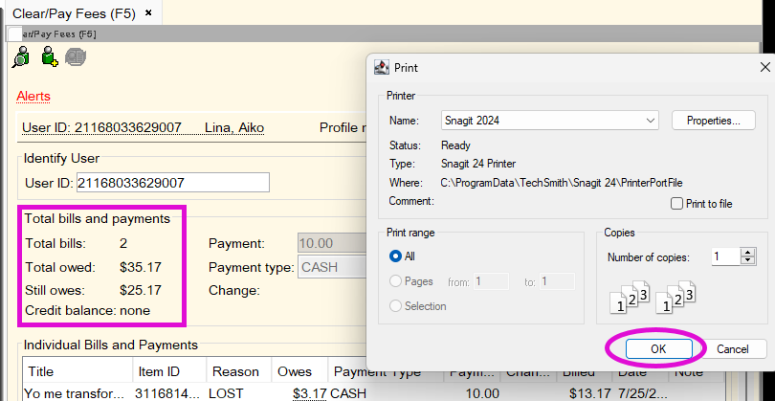Select the All print range option

(x=395, y=256)
